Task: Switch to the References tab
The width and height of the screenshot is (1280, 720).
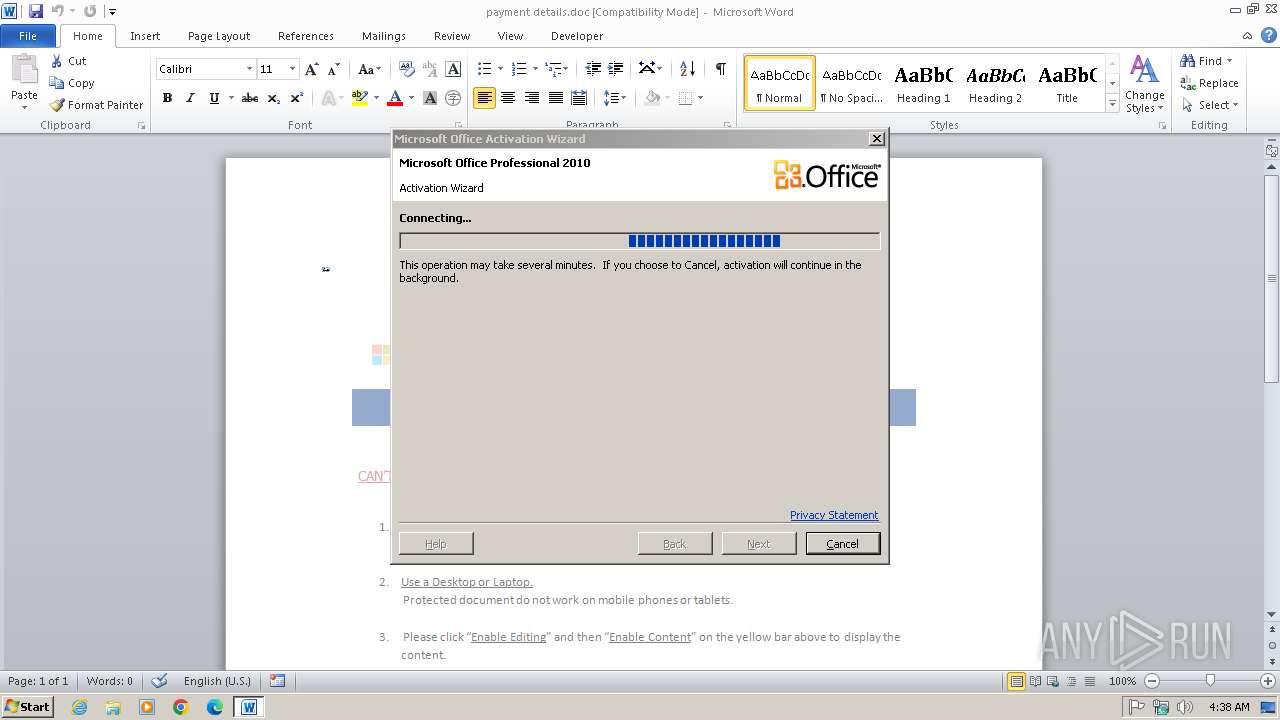Action: [x=306, y=36]
